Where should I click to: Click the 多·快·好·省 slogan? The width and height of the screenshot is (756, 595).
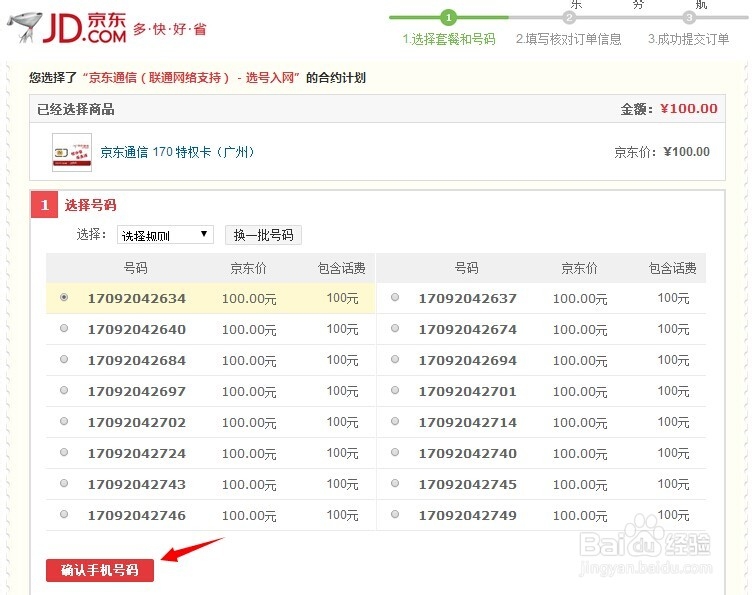click(170, 29)
